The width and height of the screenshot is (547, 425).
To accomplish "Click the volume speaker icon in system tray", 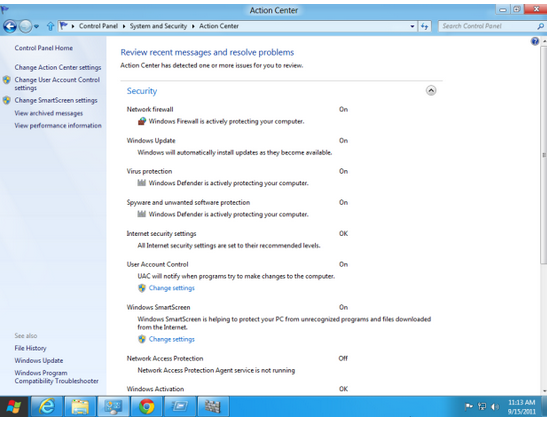I will coord(495,407).
